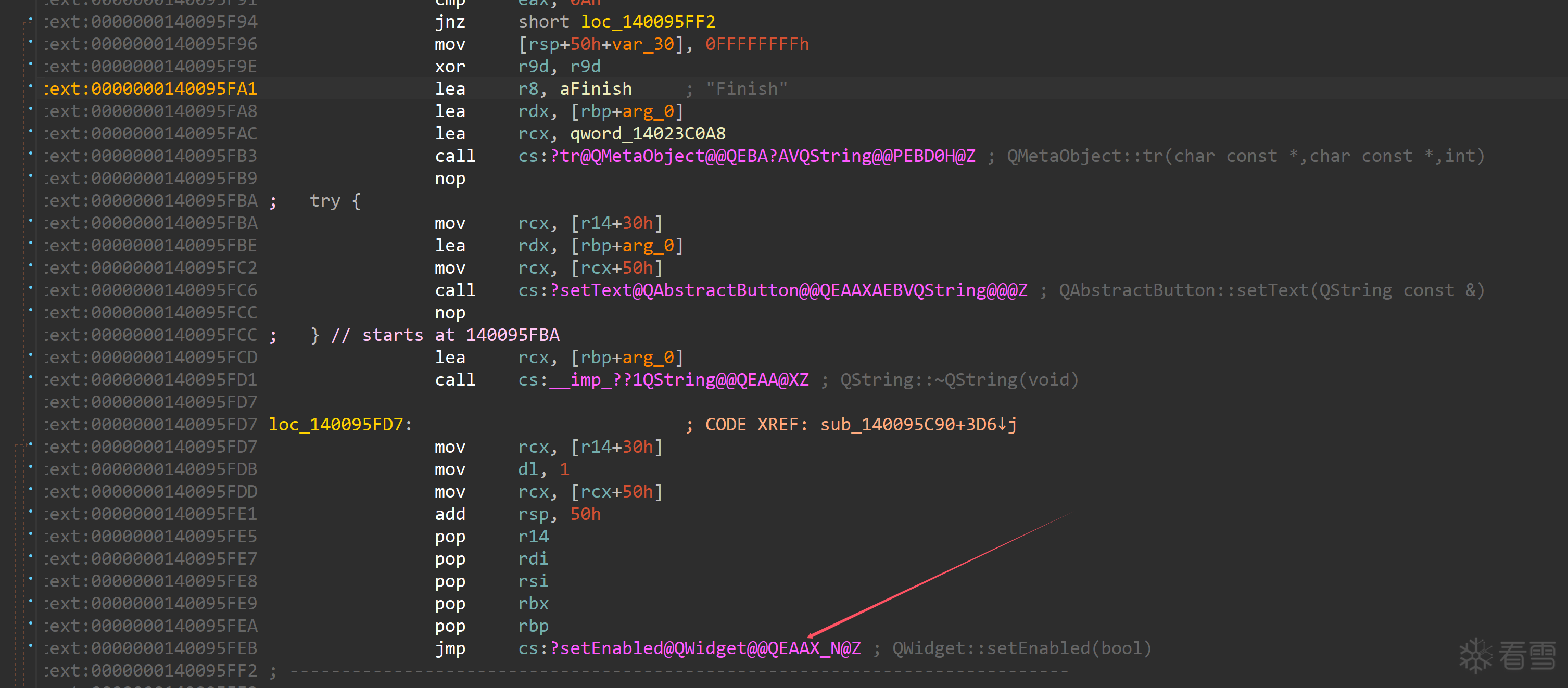Viewport: 1568px width, 688px height.
Task: Click arg_0 in lea rdx at 140095FA8
Action: [648, 111]
